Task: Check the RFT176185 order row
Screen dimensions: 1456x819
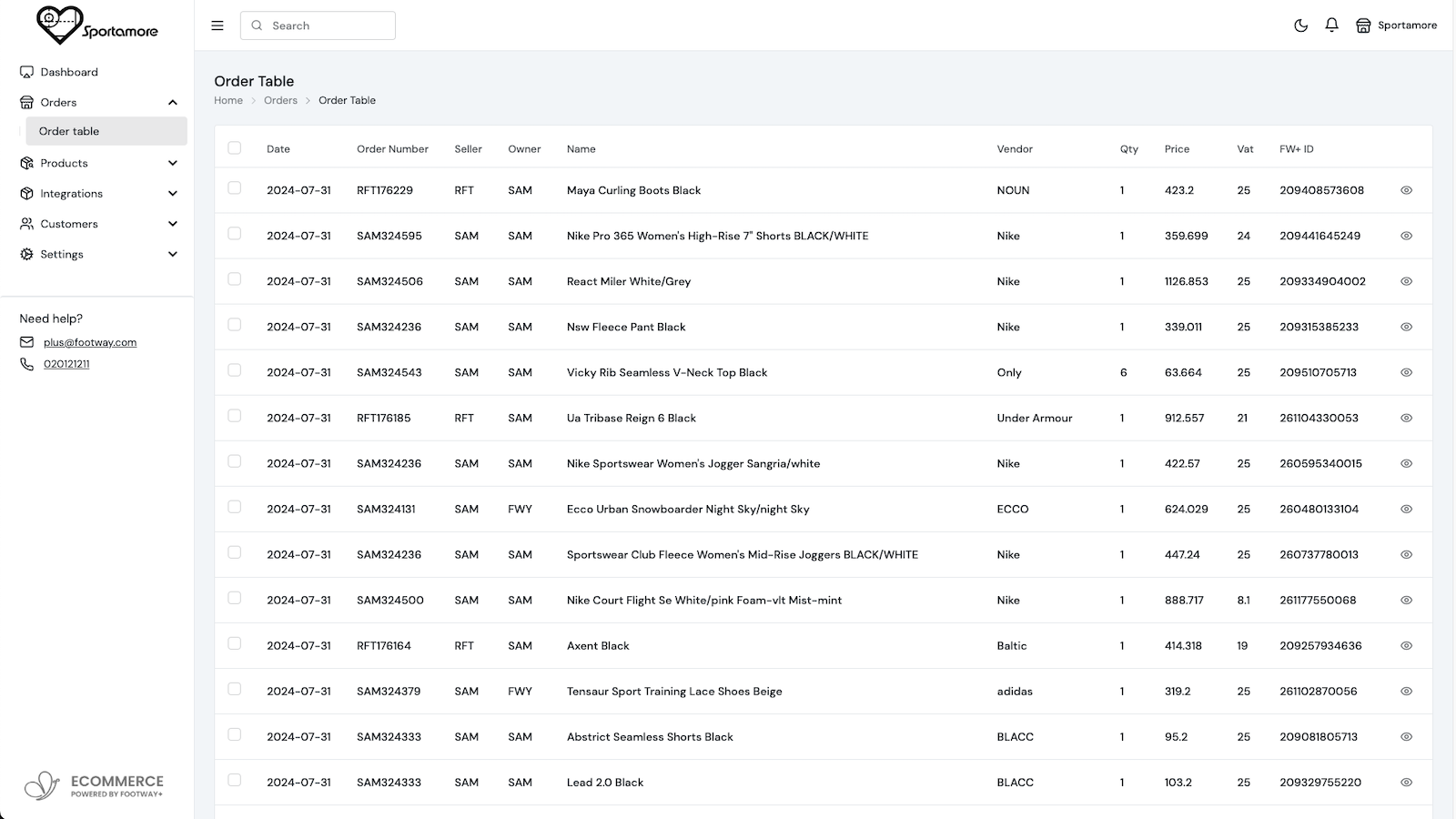Action: point(235,416)
